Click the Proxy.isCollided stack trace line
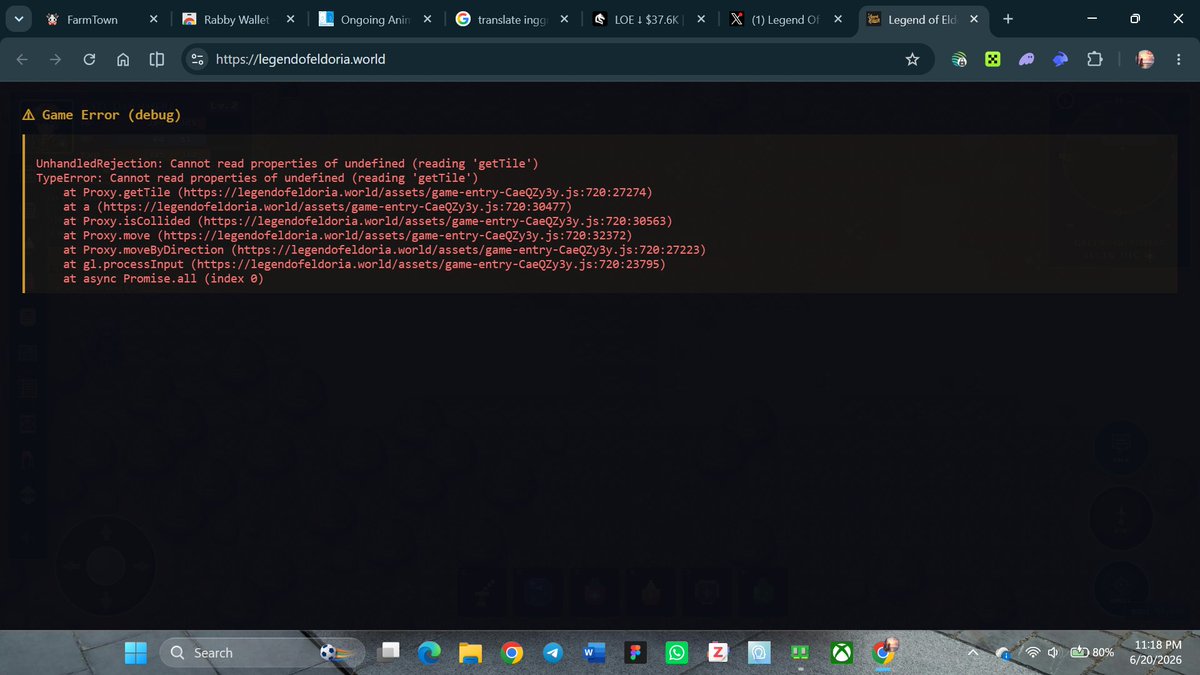Viewport: 1200px width, 675px height. (x=368, y=221)
